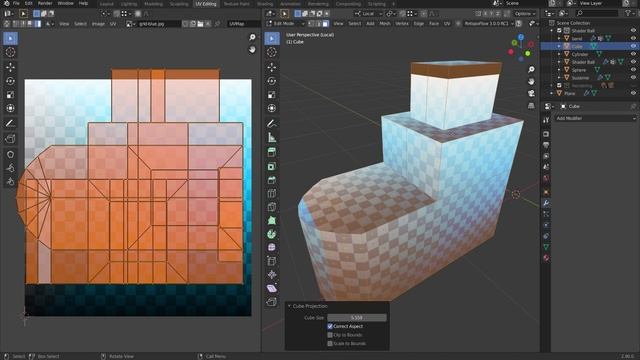This screenshot has width=640, height=360.
Task: Switch to the Texture Paint workspace tab
Action: point(236,4)
